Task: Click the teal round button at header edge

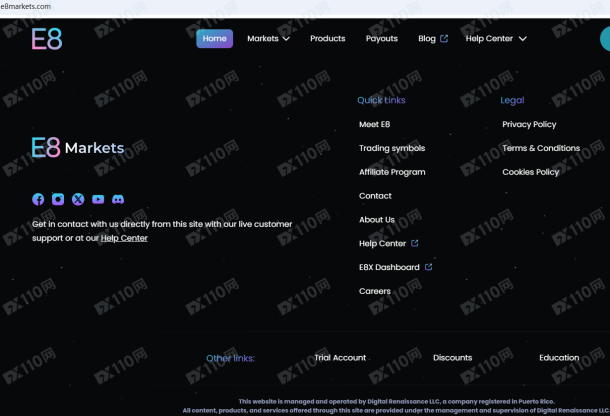Action: [605, 39]
